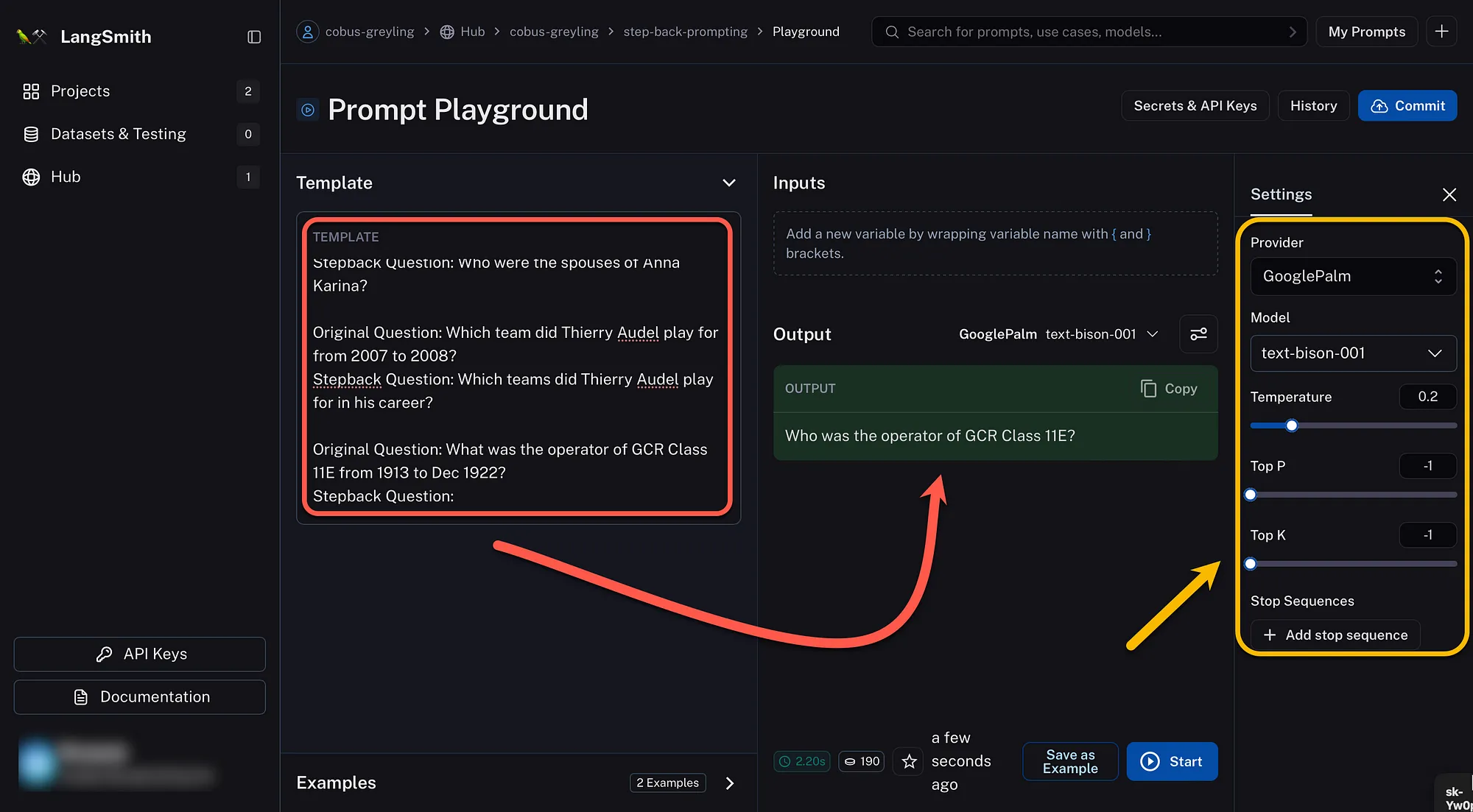The width and height of the screenshot is (1473, 812).
Task: Click the Top K value field
Action: pyautogui.click(x=1427, y=535)
